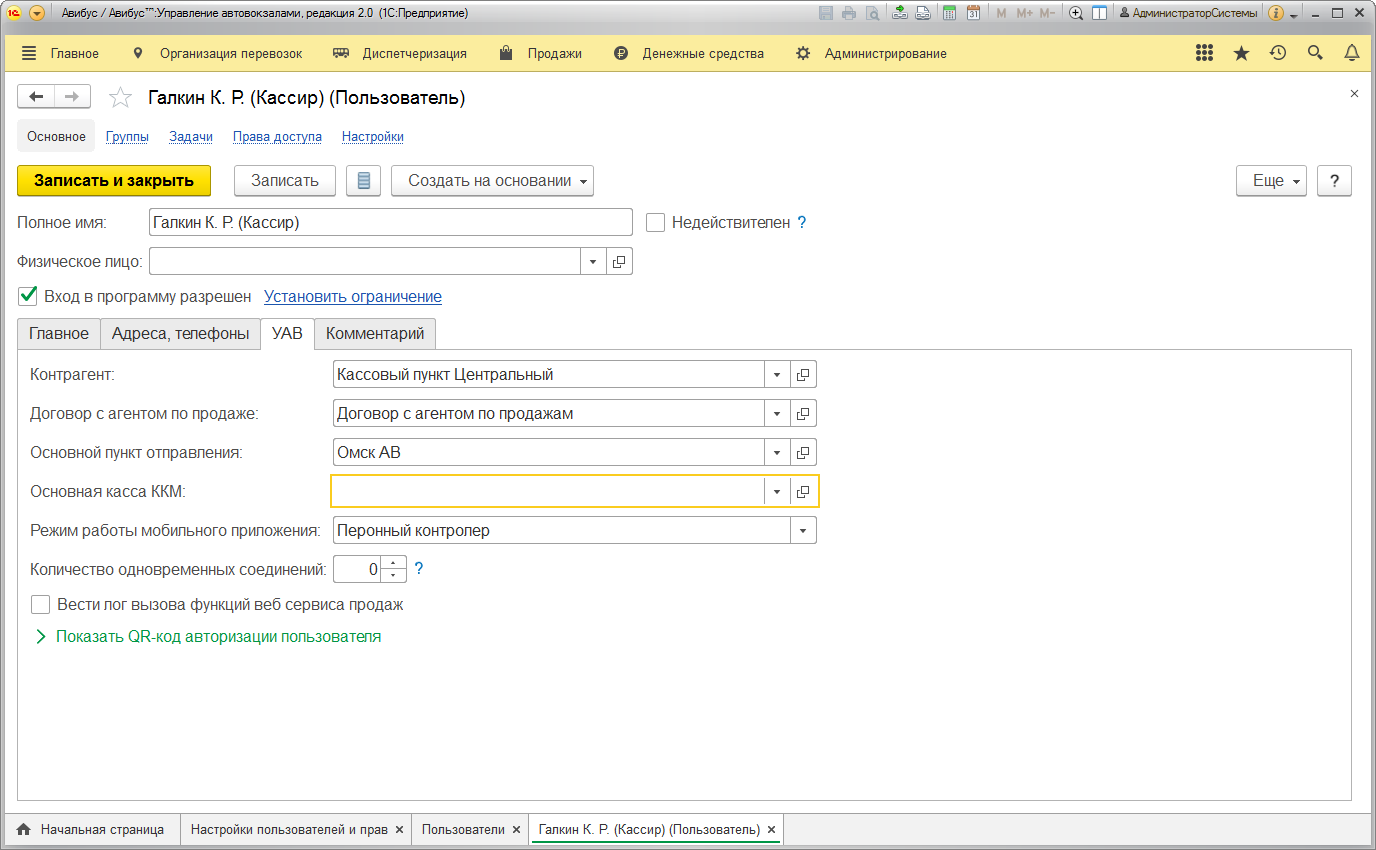Click the search magnifier icon
Image resolution: width=1376 pixels, height=850 pixels.
[x=1315, y=54]
